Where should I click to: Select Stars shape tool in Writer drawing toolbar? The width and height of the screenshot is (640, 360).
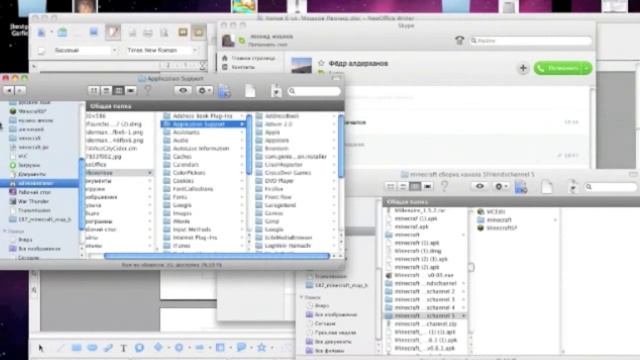[261, 348]
